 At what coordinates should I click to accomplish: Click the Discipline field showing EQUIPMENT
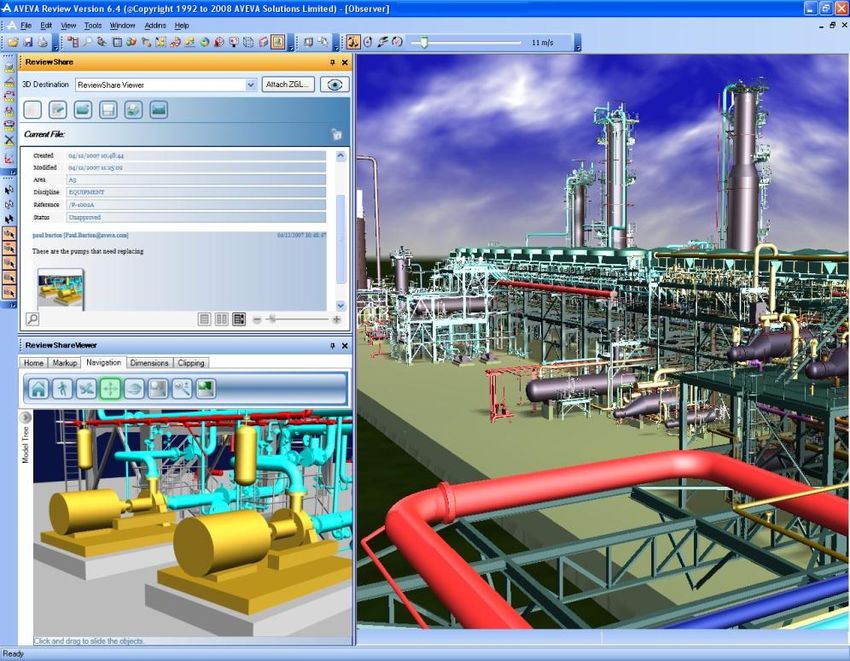point(196,192)
